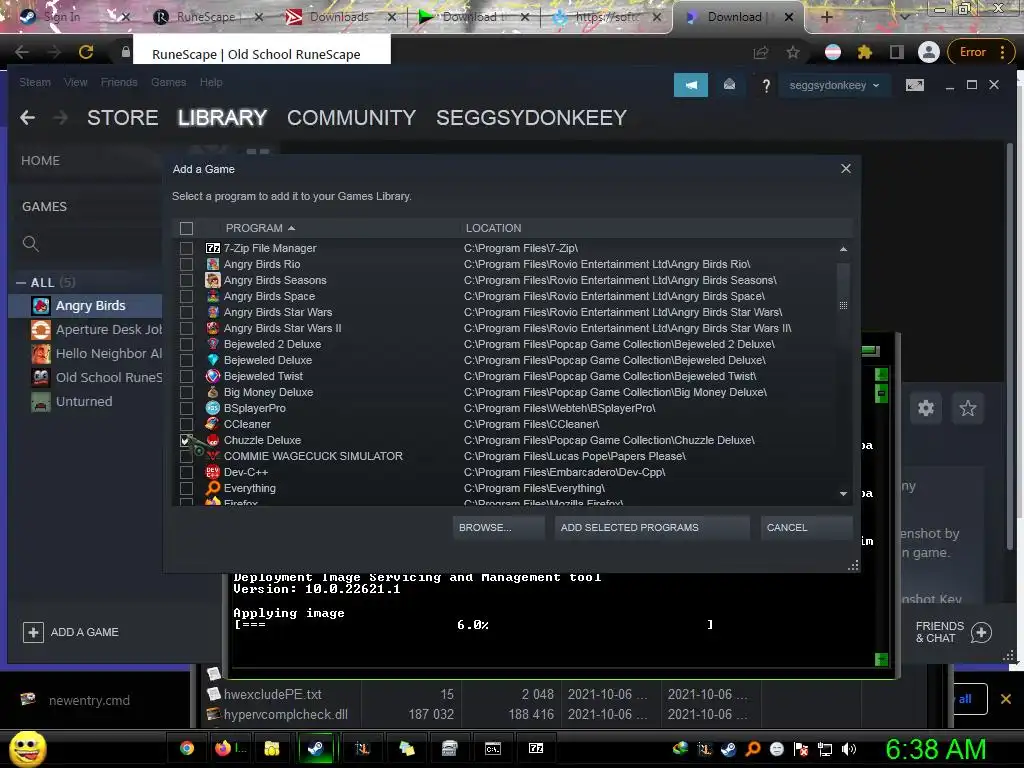Open the Steam menu
The height and width of the screenshot is (768, 1024).
point(35,82)
